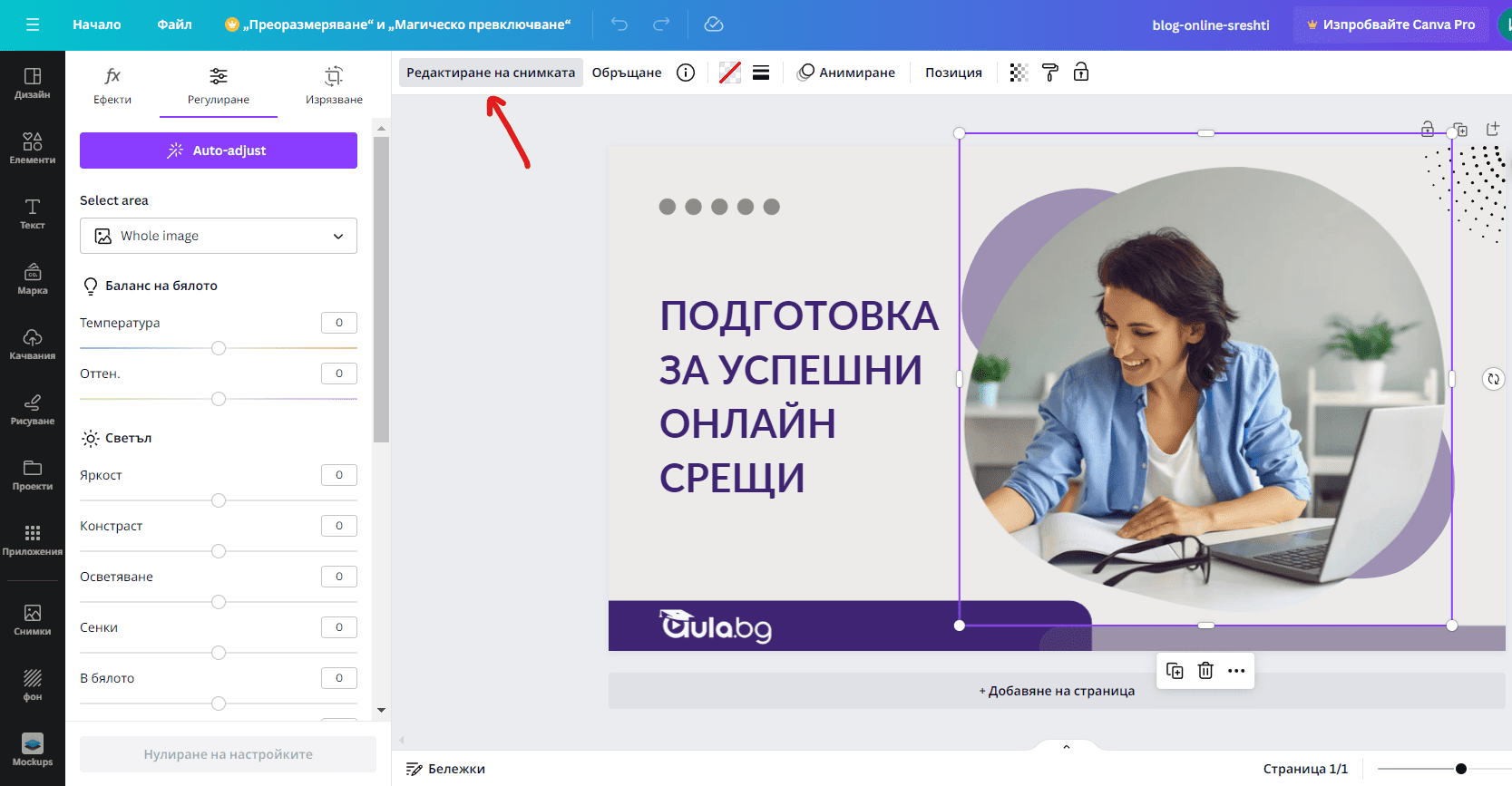Click Нулиране на настройките button

coord(228,754)
